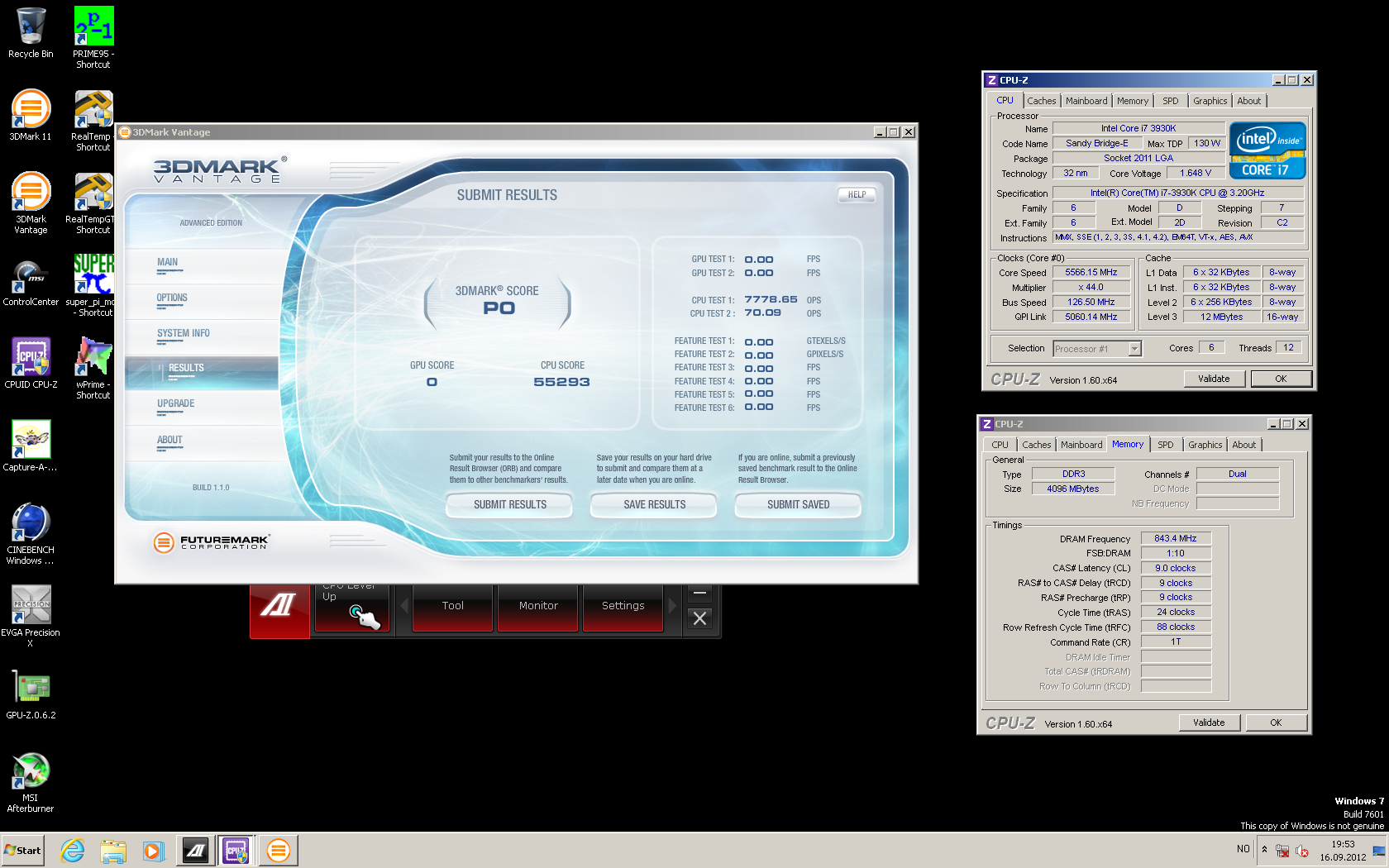The width and height of the screenshot is (1389, 868).
Task: Open the Processor selection dropdown in CPU-Z
Action: [1135, 349]
